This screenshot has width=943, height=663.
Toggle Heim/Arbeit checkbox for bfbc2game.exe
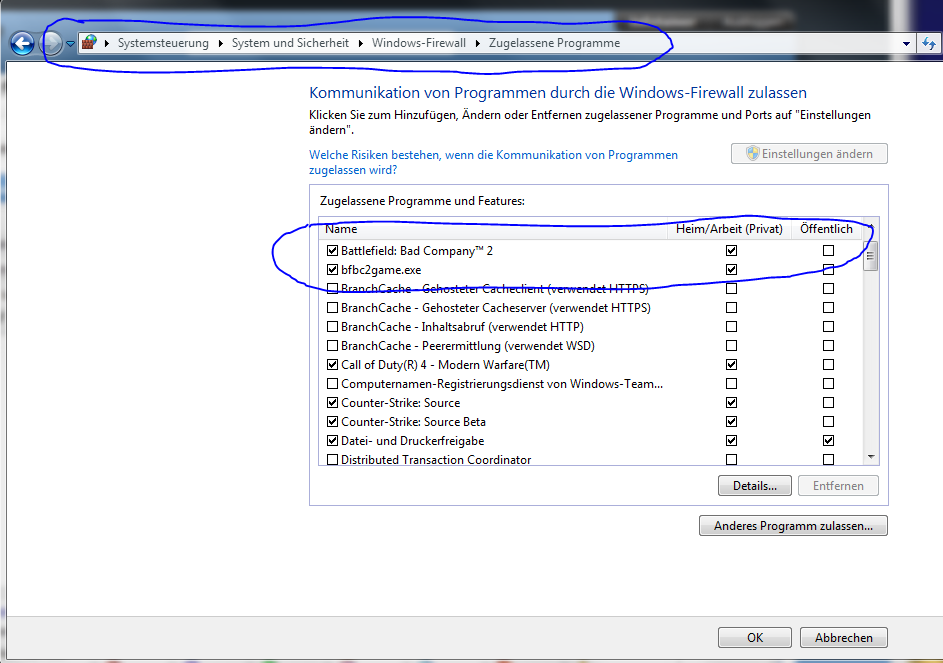(x=731, y=270)
